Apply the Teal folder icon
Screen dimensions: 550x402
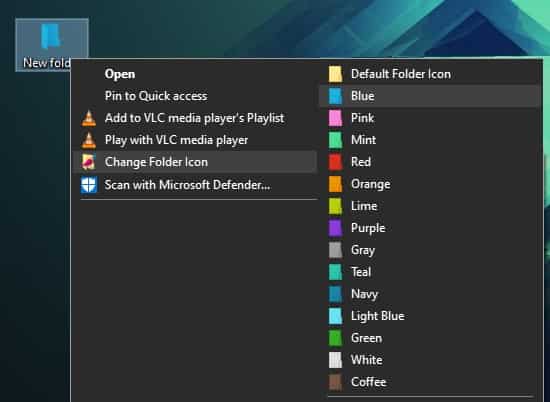(430, 272)
